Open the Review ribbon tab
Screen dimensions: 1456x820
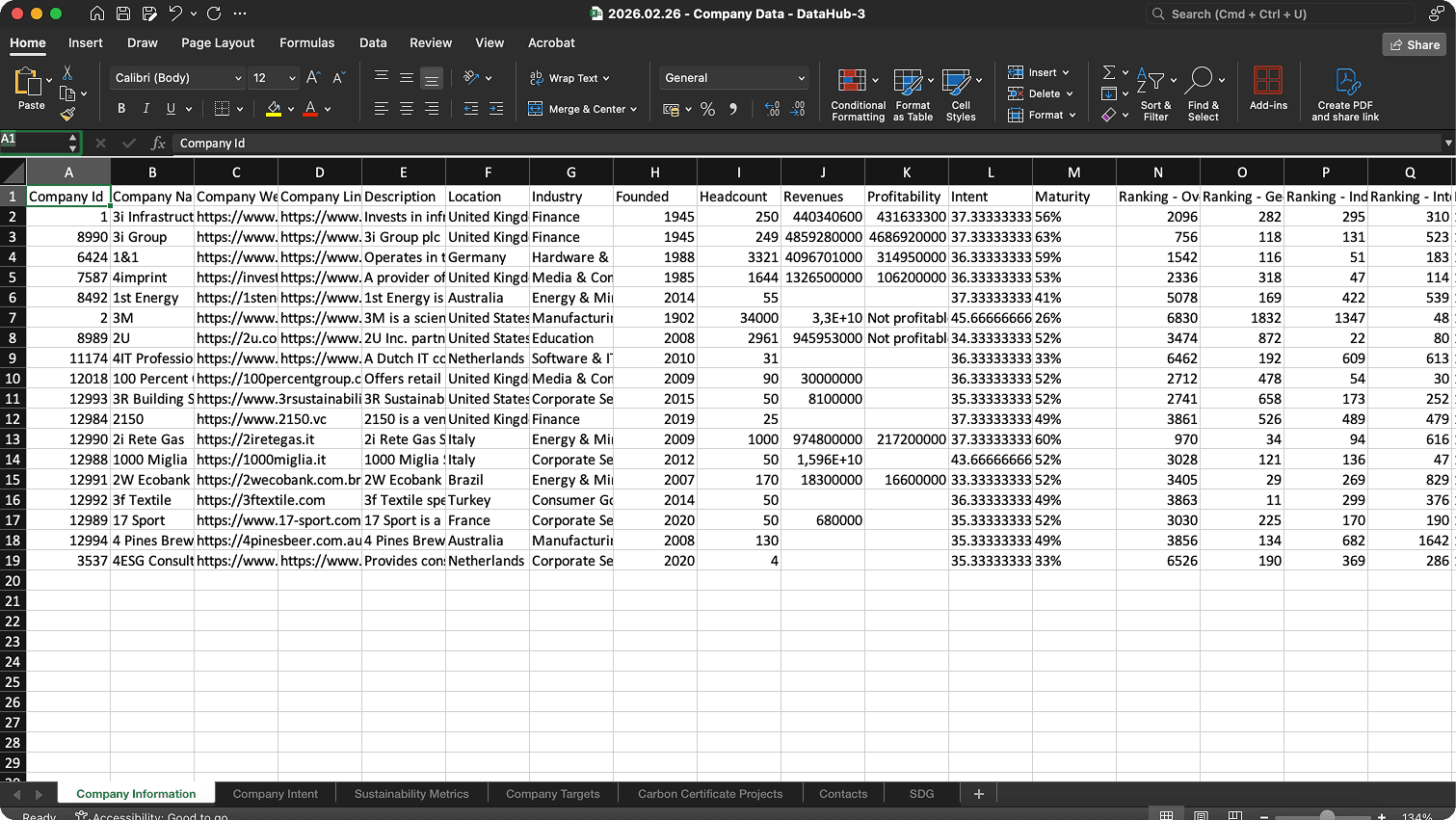pyautogui.click(x=431, y=43)
